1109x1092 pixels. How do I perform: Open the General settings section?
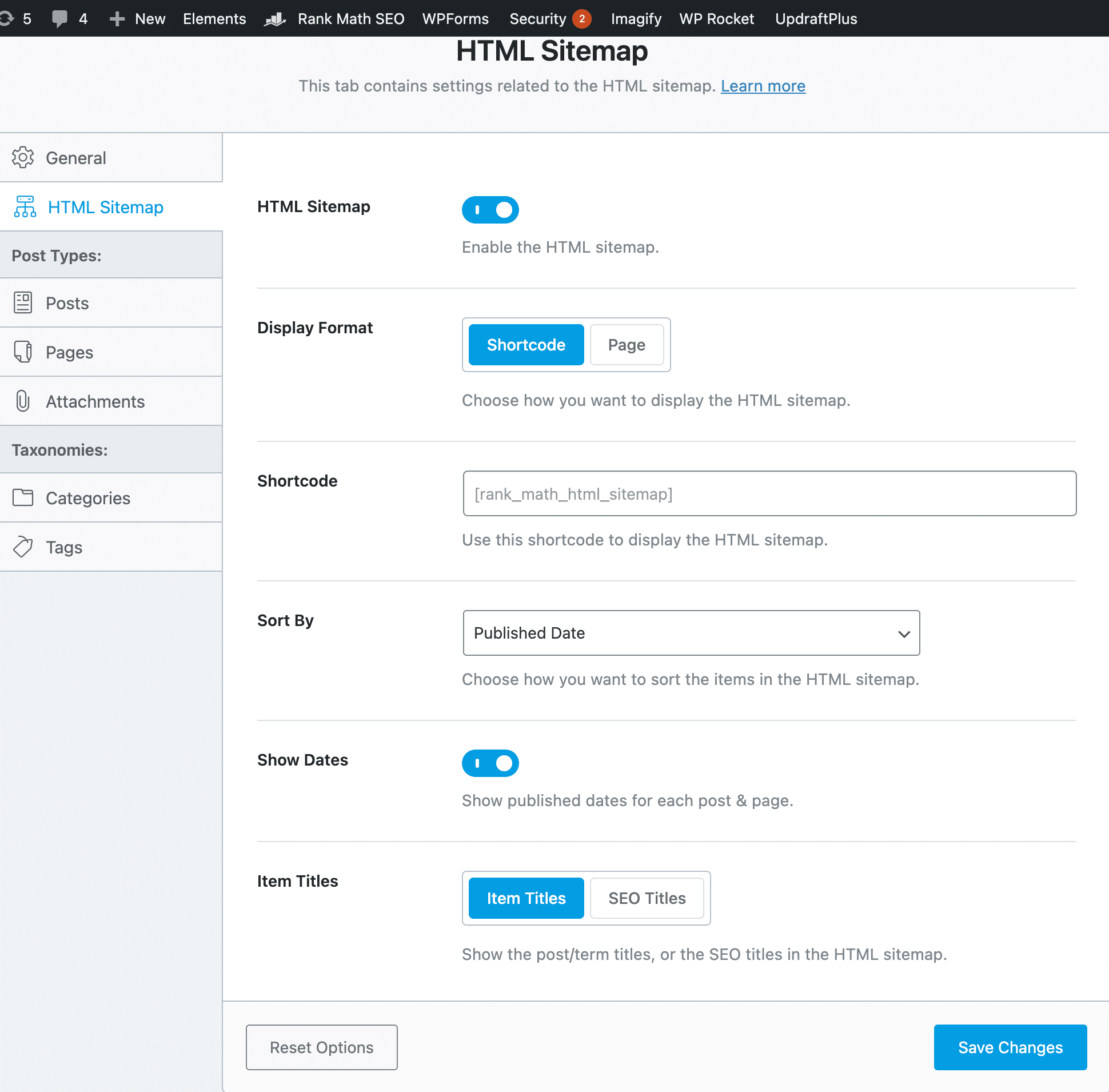[x=75, y=158]
